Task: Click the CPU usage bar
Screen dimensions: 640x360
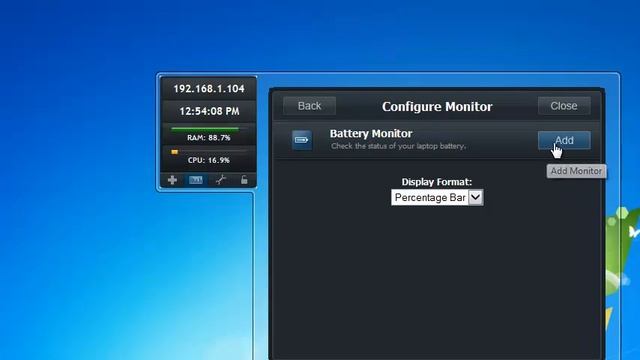Action: pos(209,151)
